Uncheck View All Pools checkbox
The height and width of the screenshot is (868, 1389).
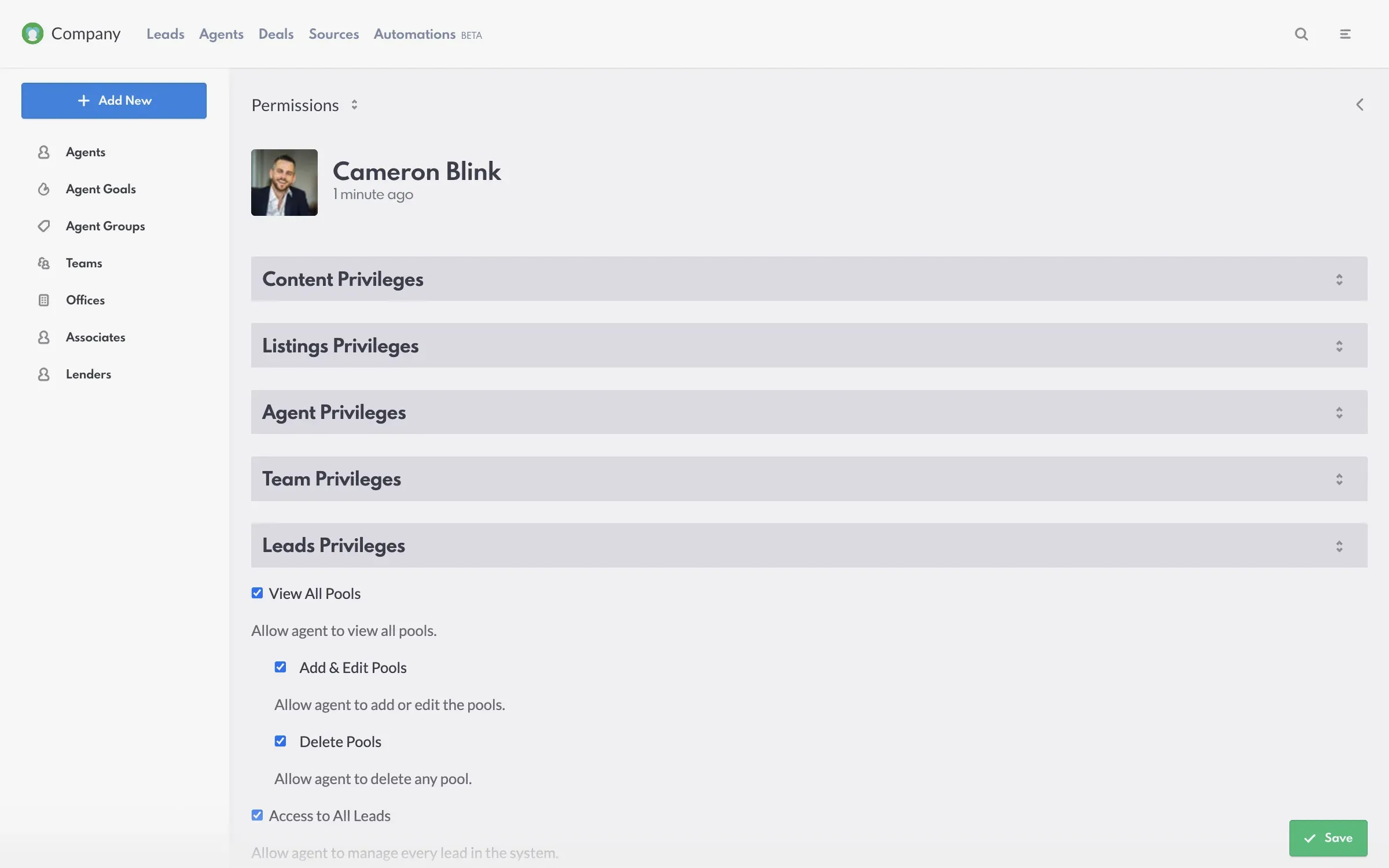point(257,593)
